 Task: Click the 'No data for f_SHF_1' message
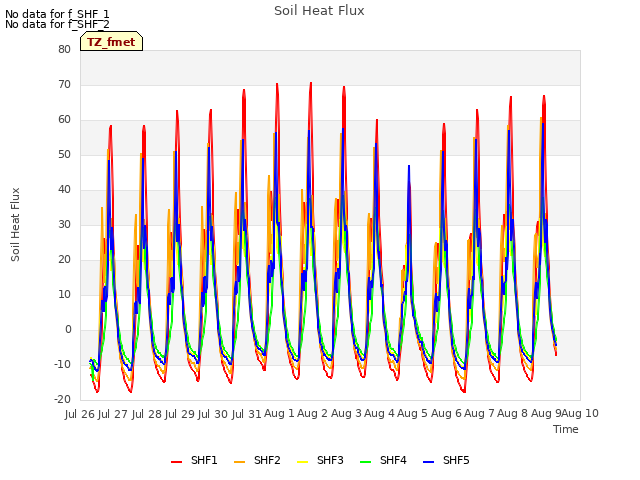(57, 14)
